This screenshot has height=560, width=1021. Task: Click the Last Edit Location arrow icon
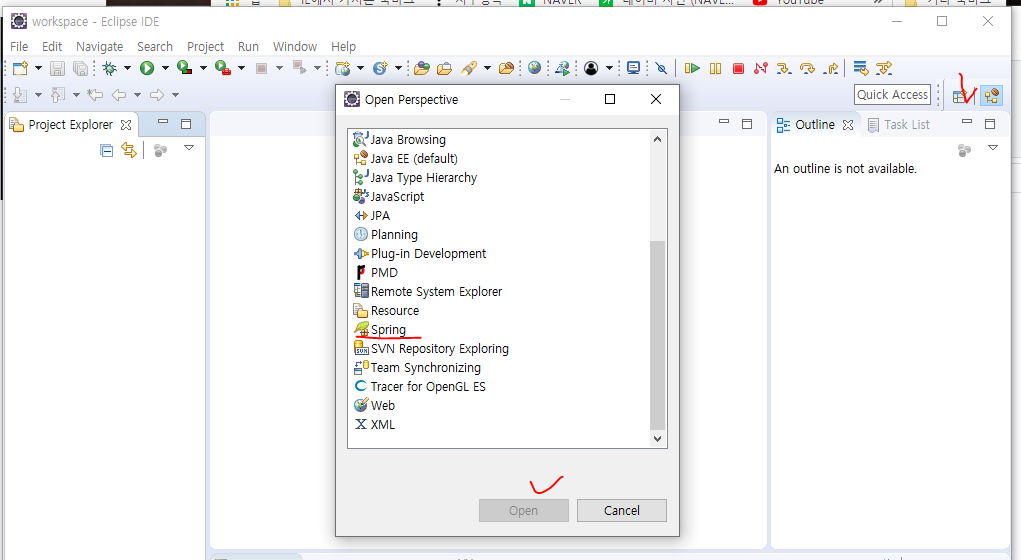point(95,95)
